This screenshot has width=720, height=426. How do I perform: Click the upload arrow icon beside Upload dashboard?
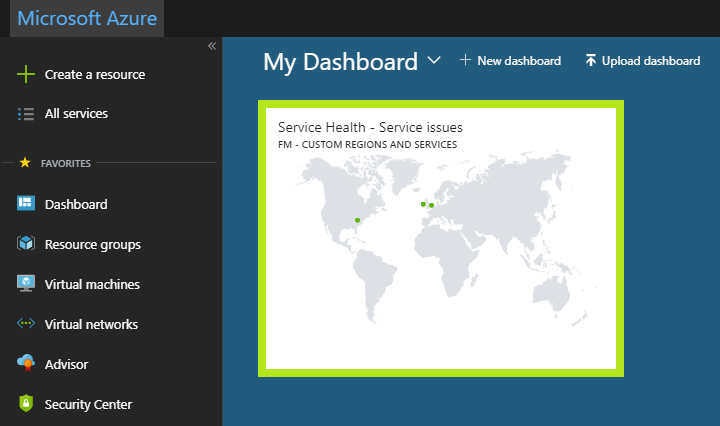[591, 60]
